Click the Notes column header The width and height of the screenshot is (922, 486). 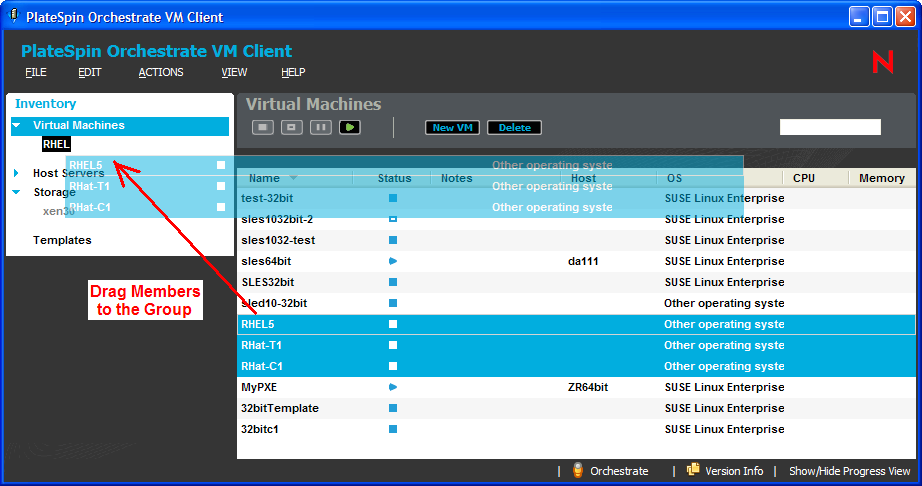[456, 178]
